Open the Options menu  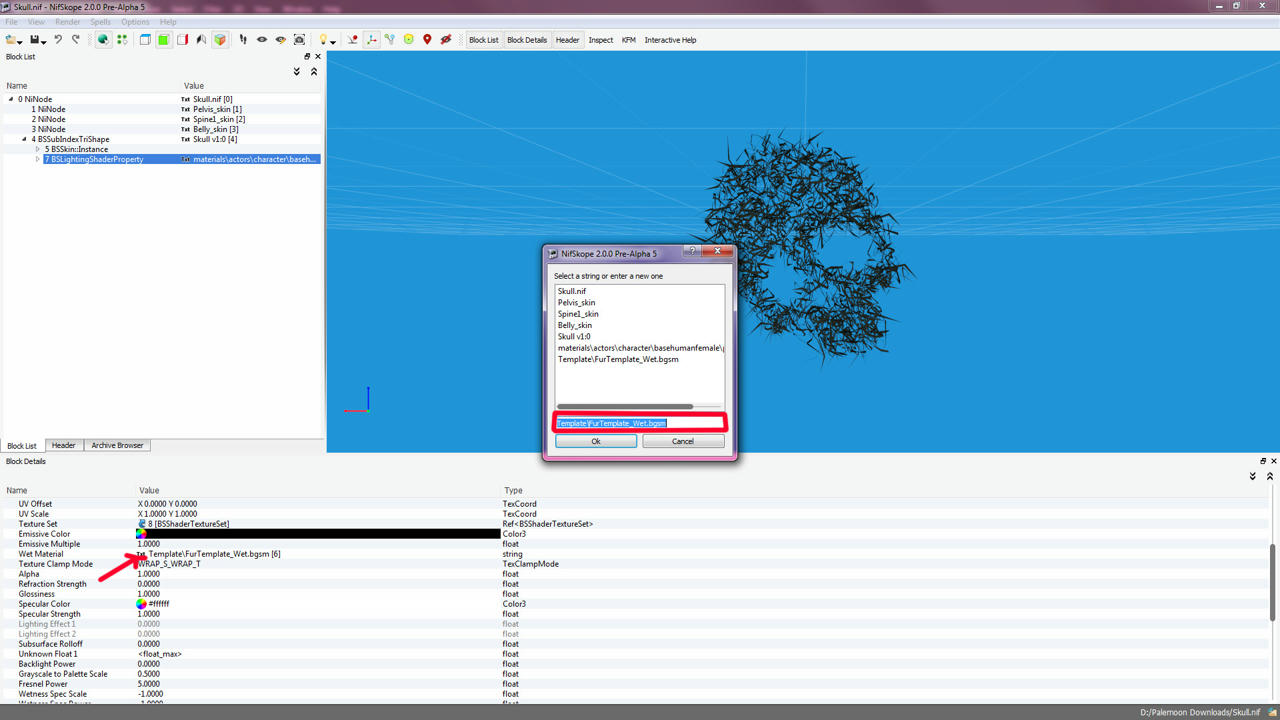click(135, 22)
